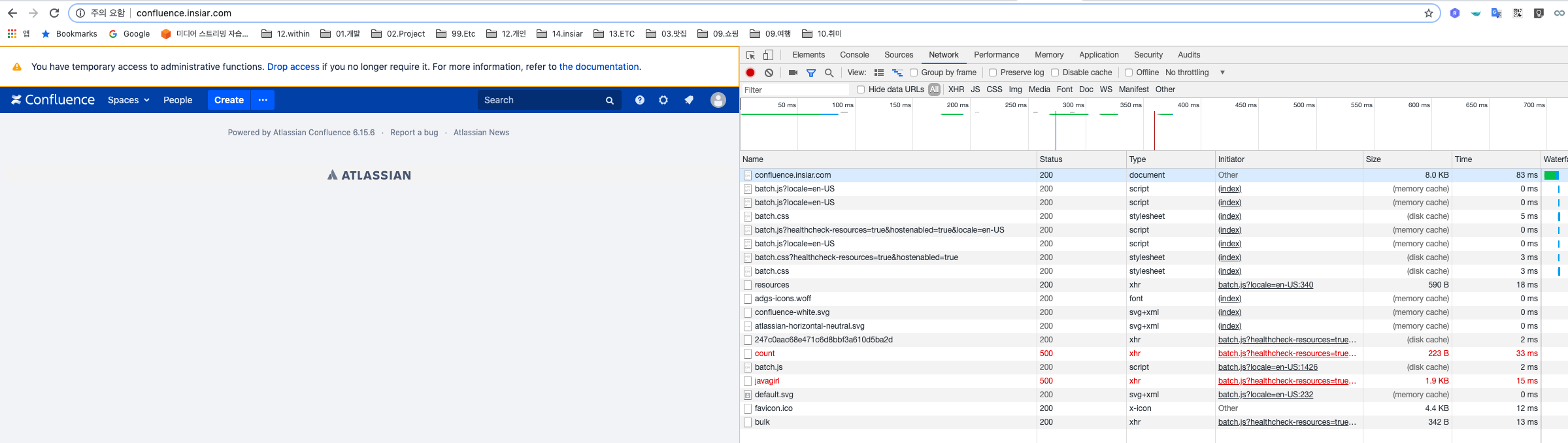Viewport: 1568px width, 443px height.
Task: Toggle the network filter funnel icon
Action: 811,73
